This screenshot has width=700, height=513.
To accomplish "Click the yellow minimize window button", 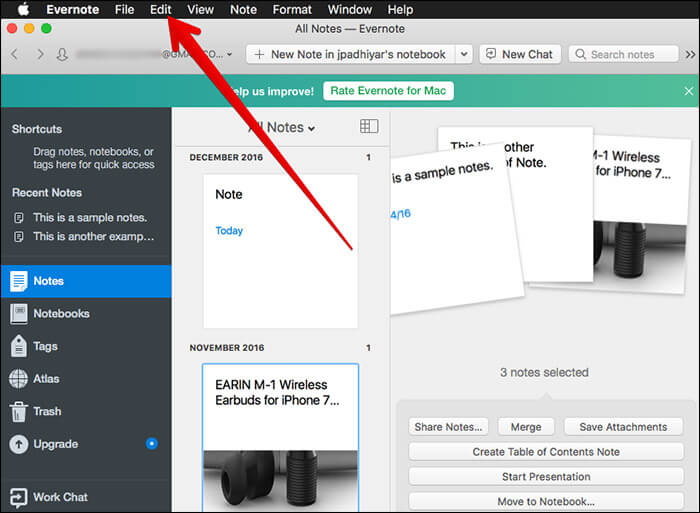I will click(29, 29).
